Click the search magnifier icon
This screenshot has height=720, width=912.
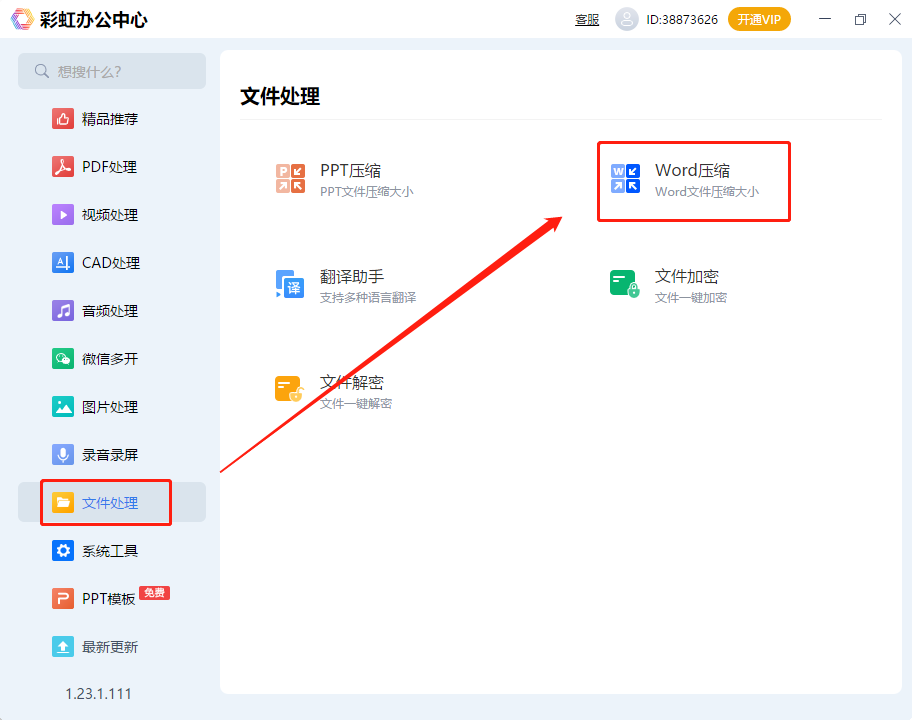41,71
